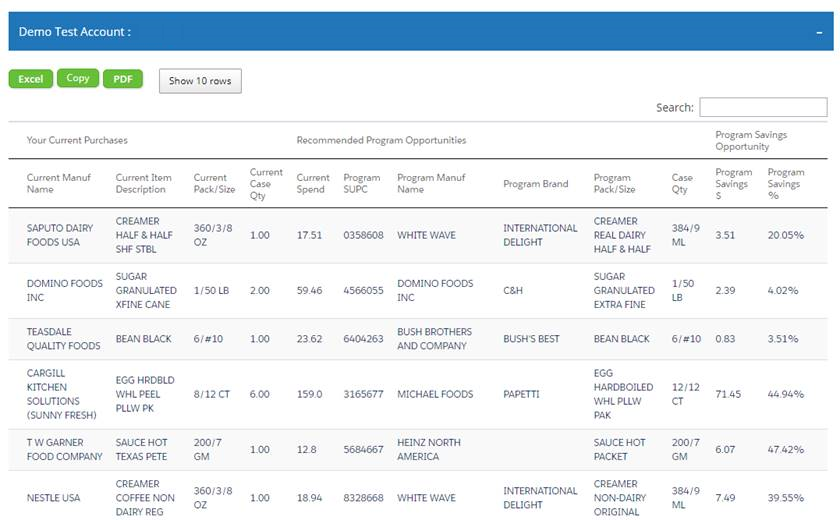Select current spend 17.51
840x520 pixels.
point(309,235)
